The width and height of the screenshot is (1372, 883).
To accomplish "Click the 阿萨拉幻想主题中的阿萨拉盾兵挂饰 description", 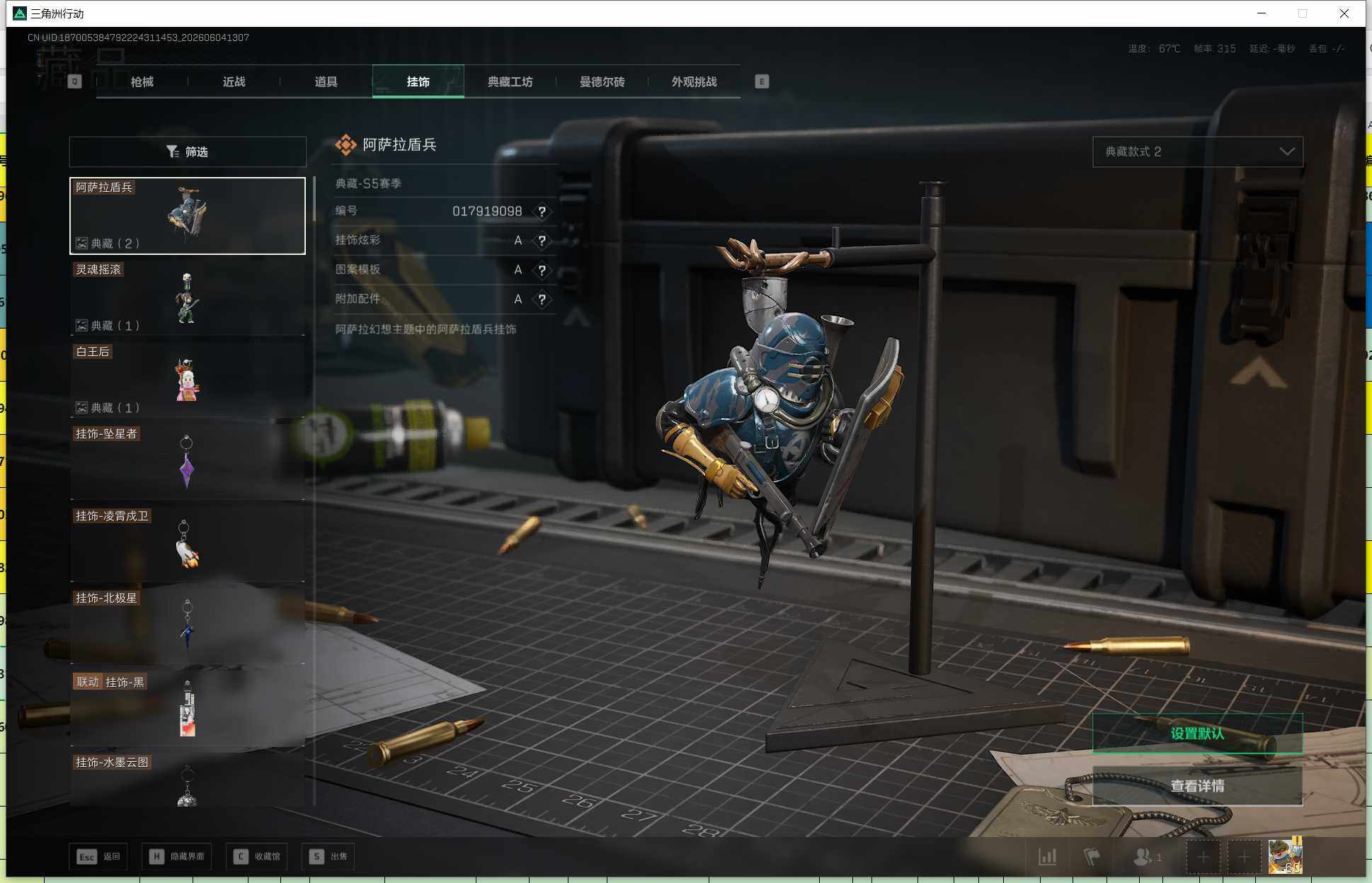I will pyautogui.click(x=425, y=329).
